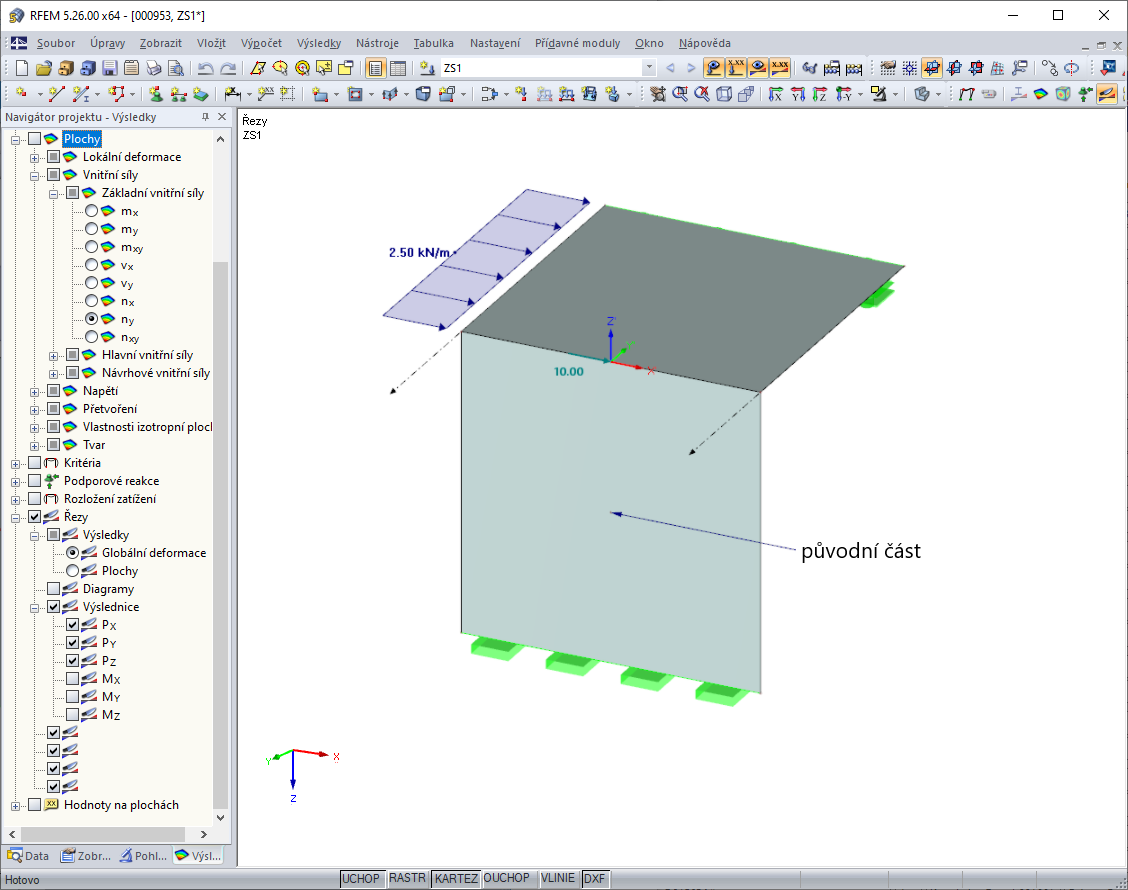
Task: Expand the Podporové reakce node
Action: 15,481
